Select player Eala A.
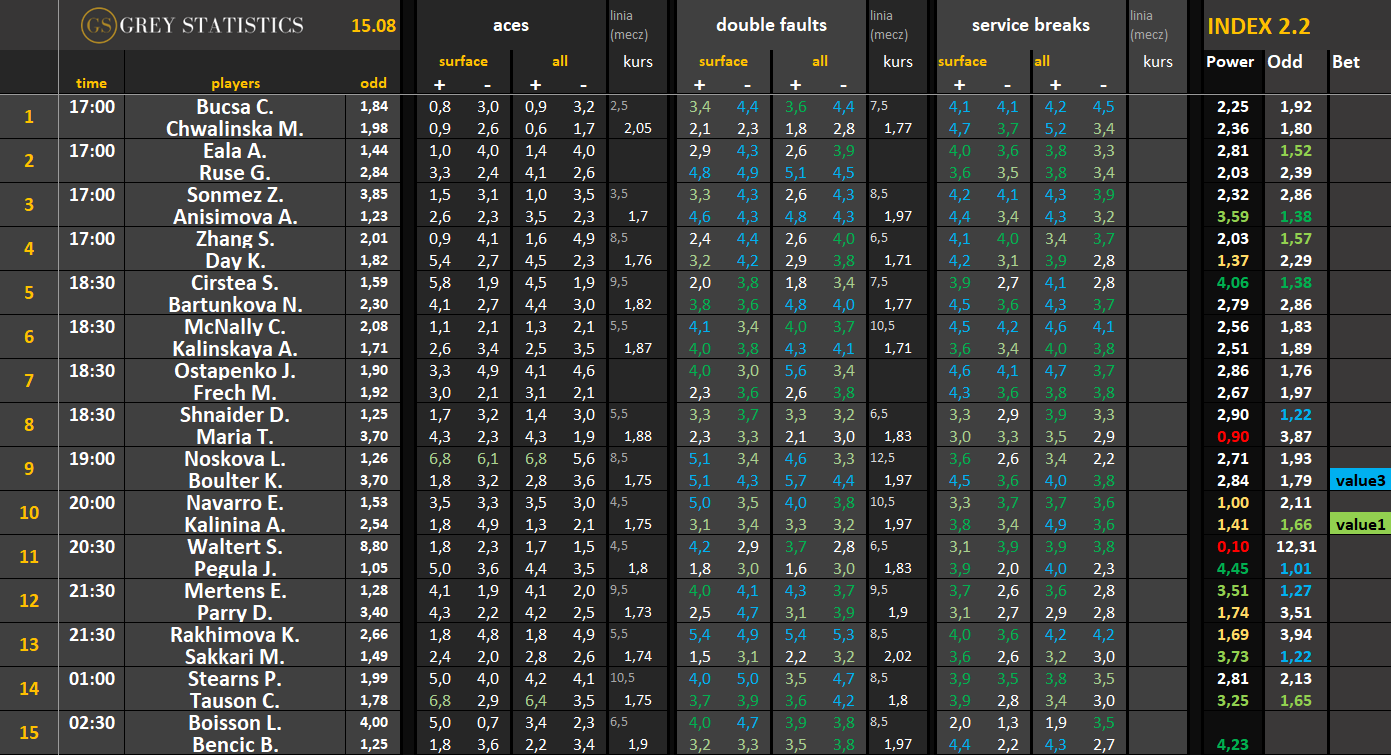The image size is (1391, 755). 235,151
